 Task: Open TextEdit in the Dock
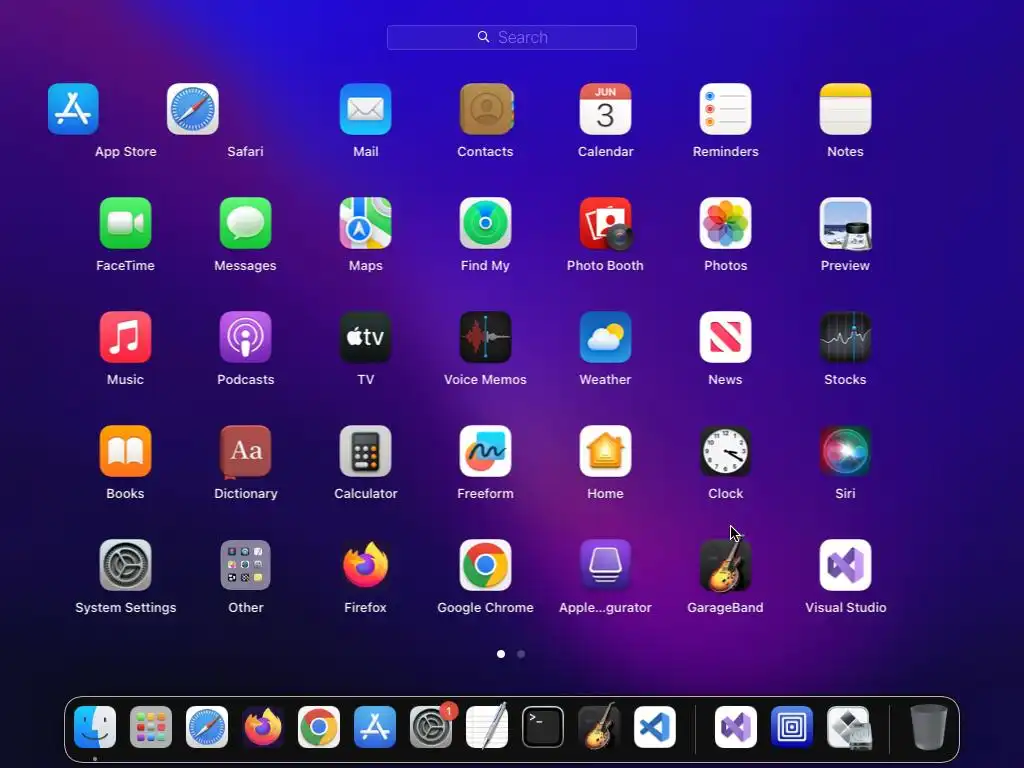click(487, 727)
